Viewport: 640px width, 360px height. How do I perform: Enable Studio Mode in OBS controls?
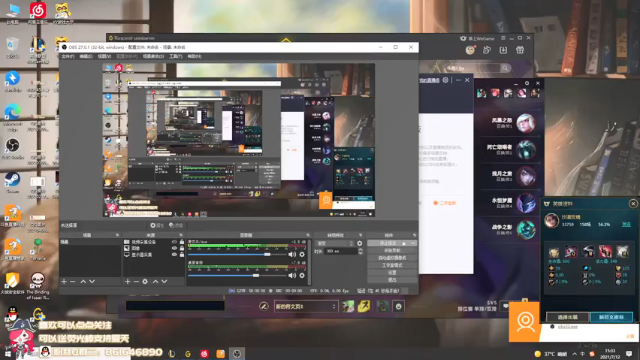pyautogui.click(x=392, y=265)
